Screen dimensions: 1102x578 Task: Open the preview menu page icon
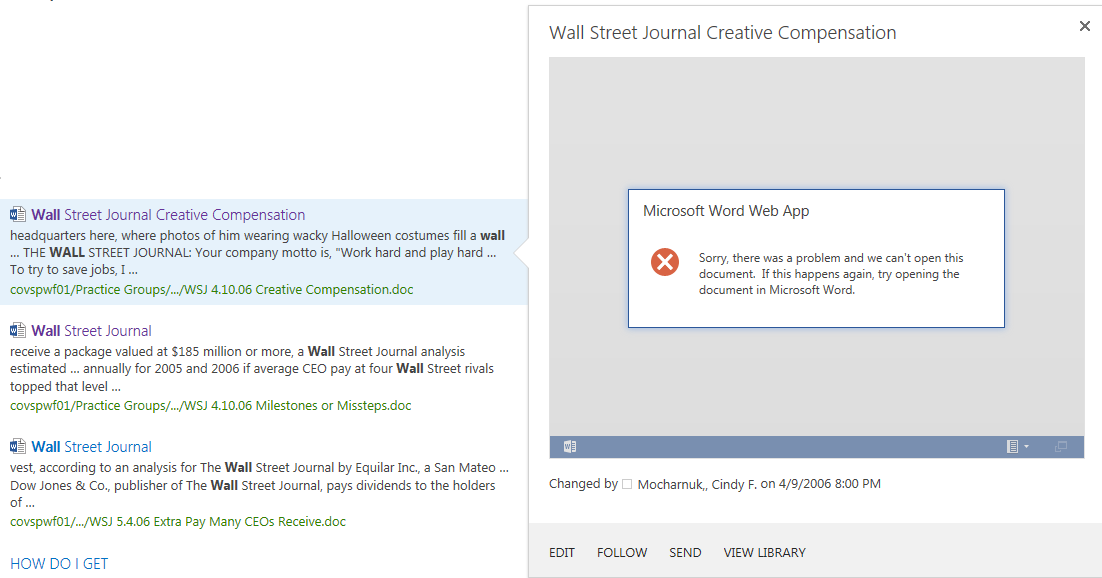click(x=1012, y=447)
